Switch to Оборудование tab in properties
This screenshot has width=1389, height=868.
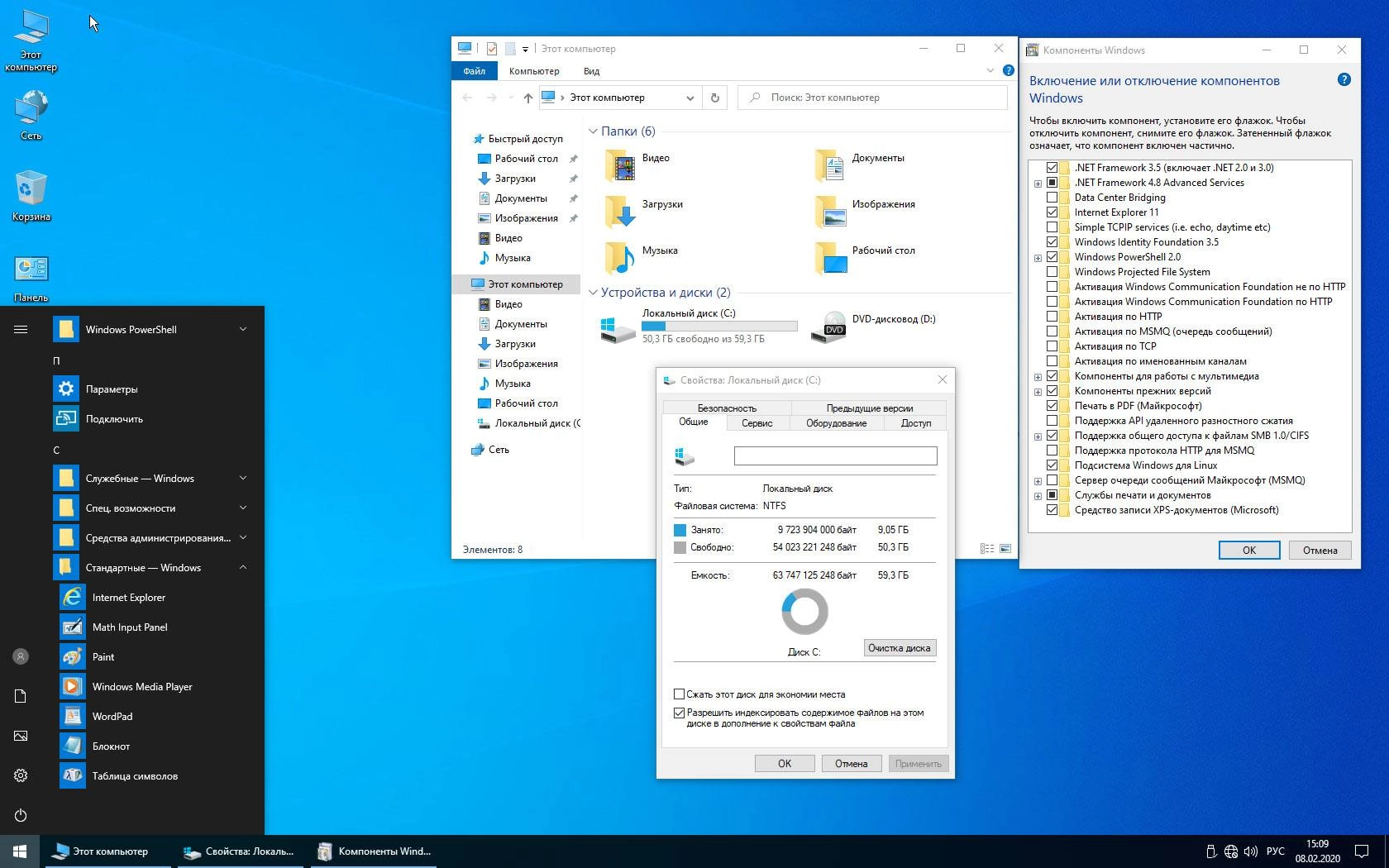(x=836, y=422)
